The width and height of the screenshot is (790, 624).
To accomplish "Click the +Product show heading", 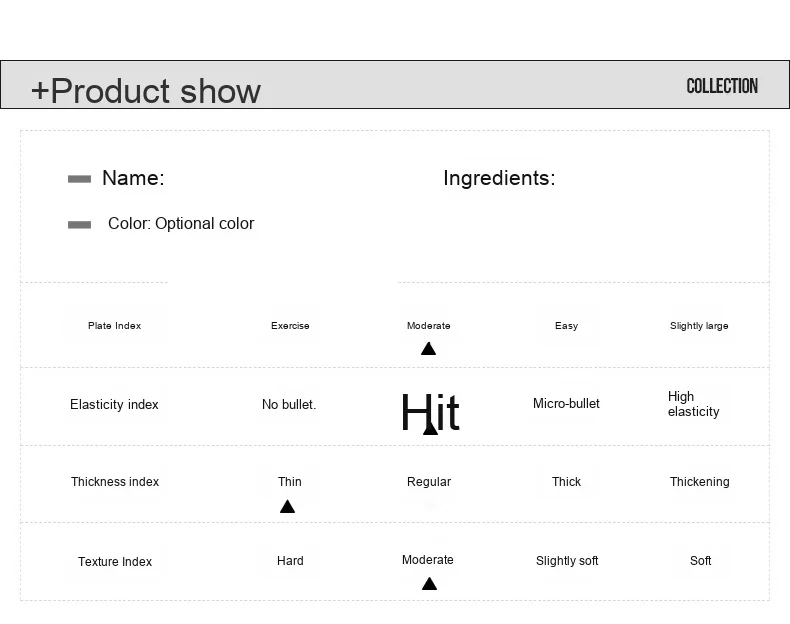I will 146,91.
